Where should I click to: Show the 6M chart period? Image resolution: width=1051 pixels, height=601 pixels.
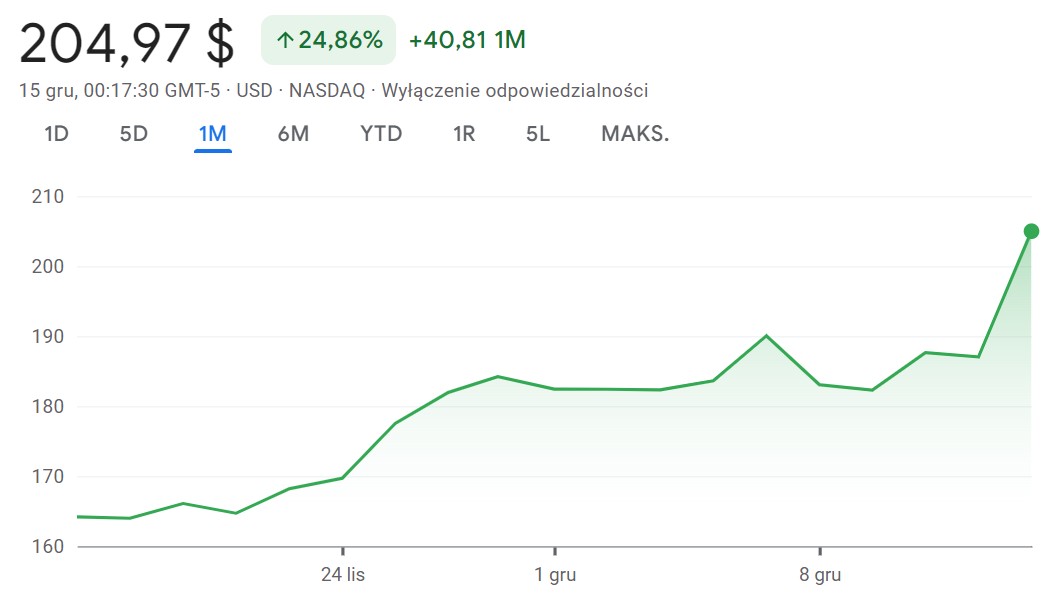click(293, 134)
